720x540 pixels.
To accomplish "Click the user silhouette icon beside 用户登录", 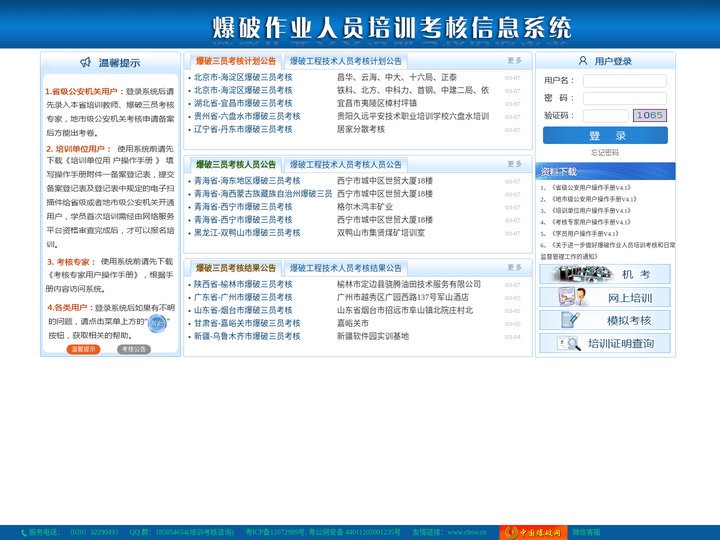I will 583,61.
